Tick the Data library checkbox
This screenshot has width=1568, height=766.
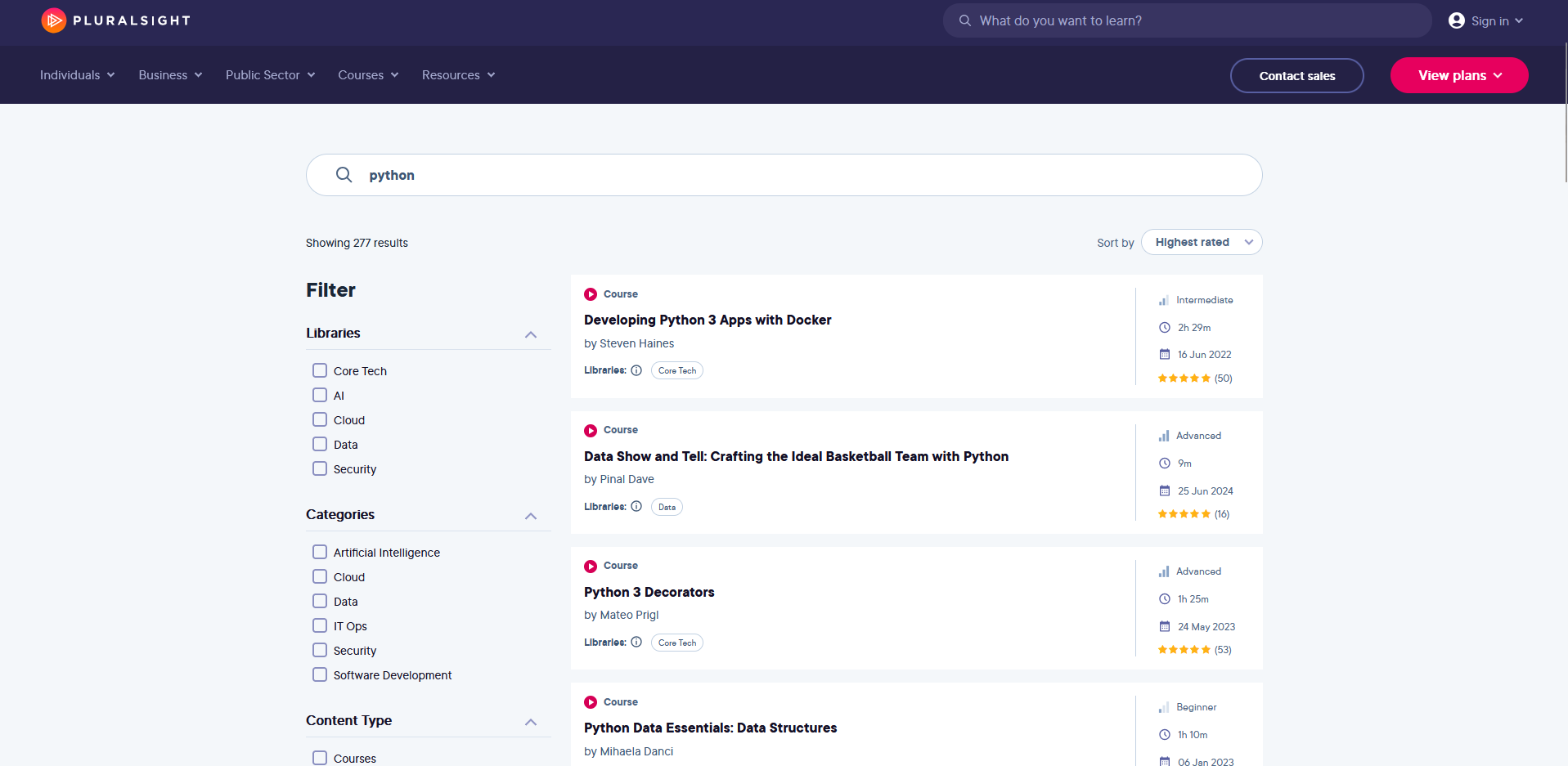pyautogui.click(x=320, y=444)
